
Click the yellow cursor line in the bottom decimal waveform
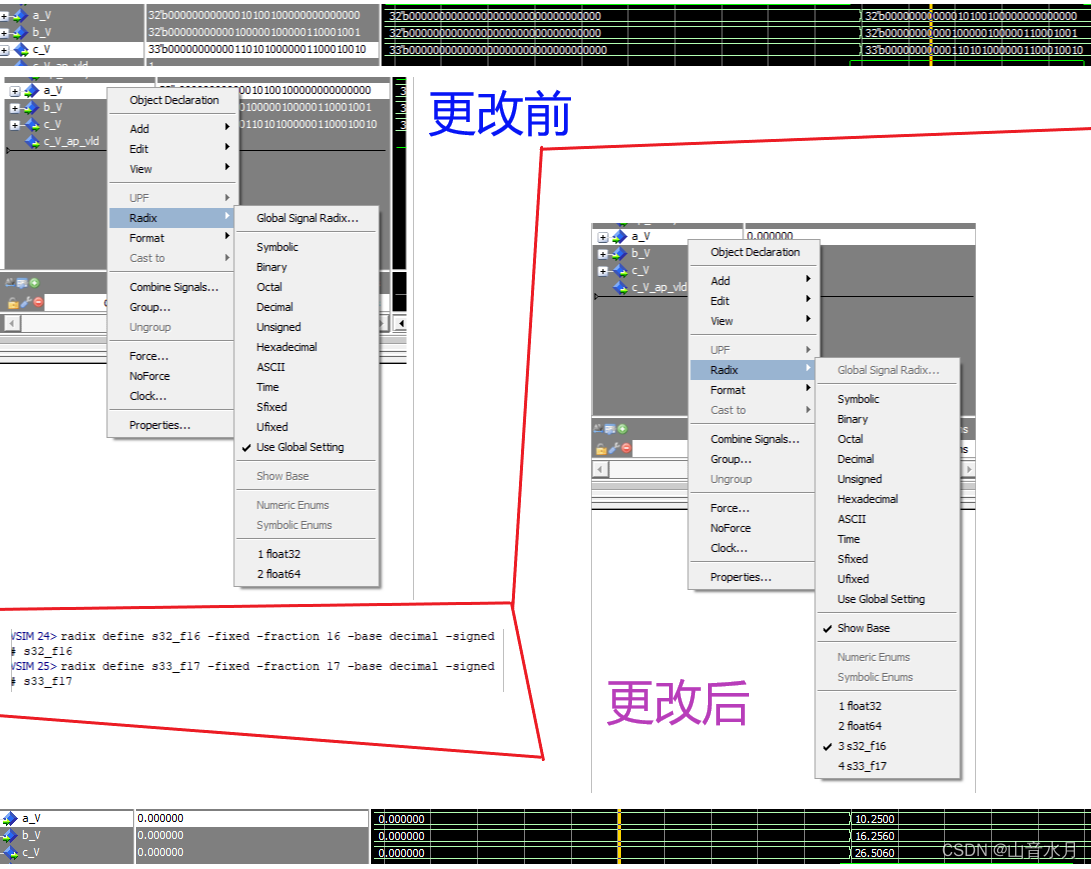coord(619,836)
